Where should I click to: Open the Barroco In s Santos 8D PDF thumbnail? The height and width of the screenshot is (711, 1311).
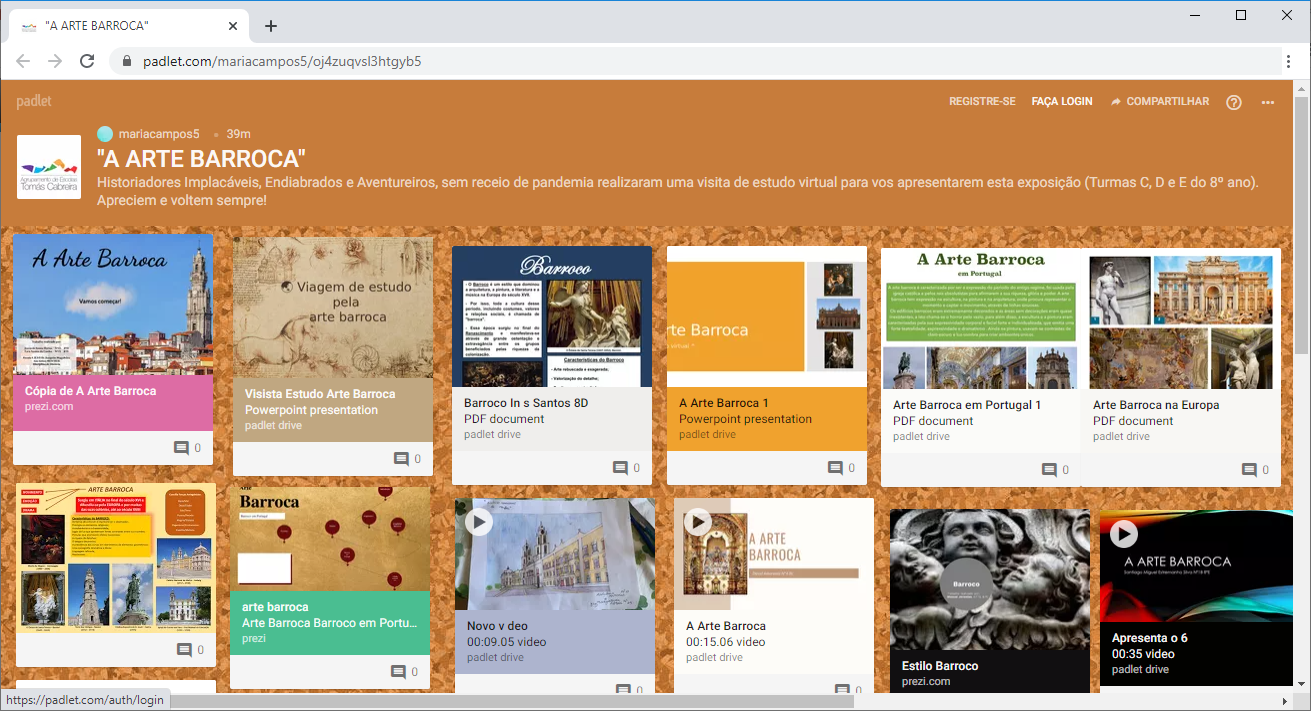552,316
